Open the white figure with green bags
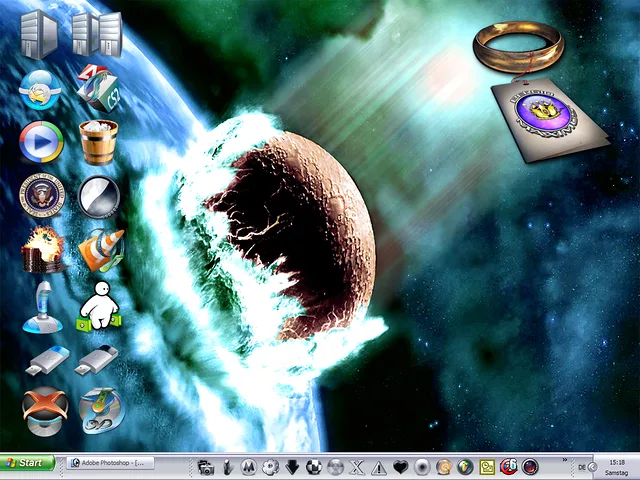640x480 pixels. 99,306
